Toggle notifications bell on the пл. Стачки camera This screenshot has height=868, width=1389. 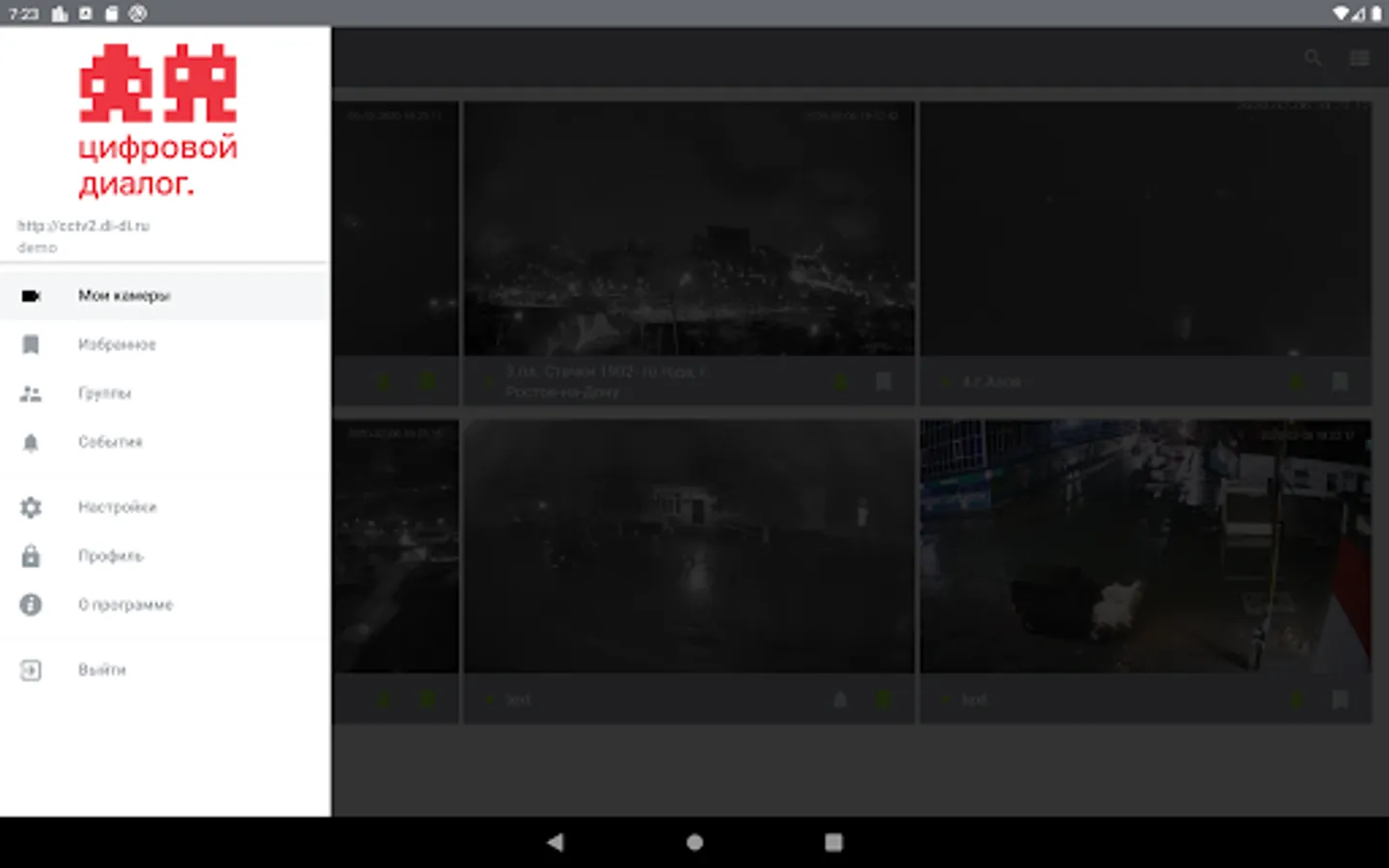coord(840,382)
